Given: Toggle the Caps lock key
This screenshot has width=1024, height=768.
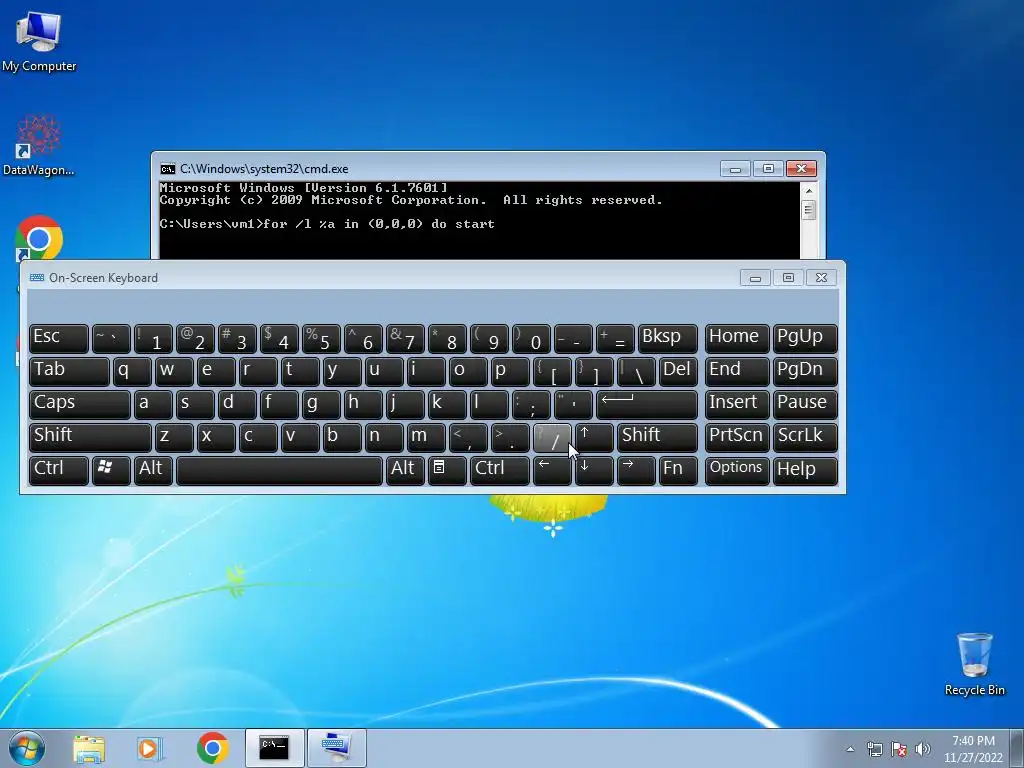Looking at the screenshot, I should point(80,404).
